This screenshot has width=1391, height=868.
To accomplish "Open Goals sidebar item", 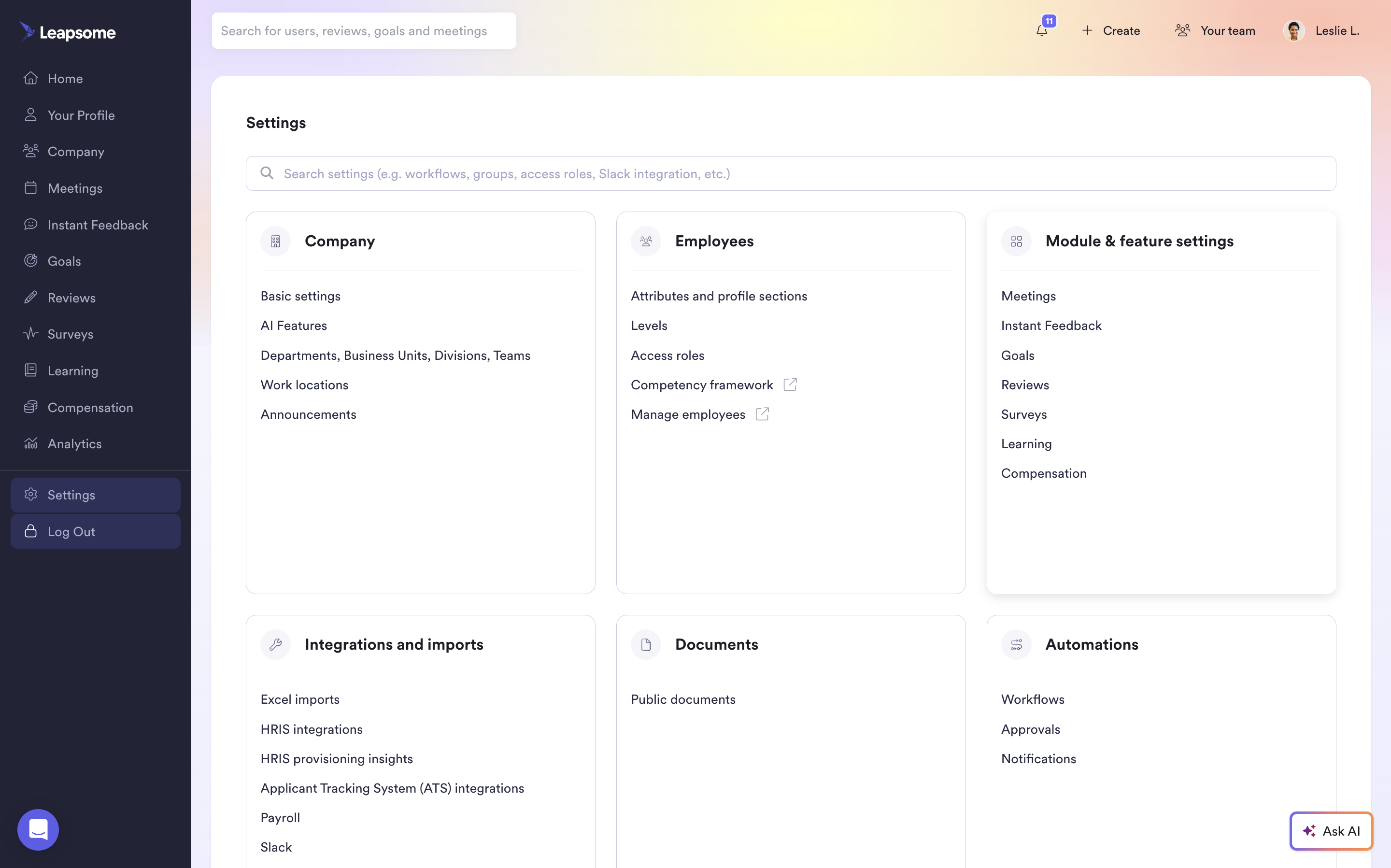I will point(95,261).
